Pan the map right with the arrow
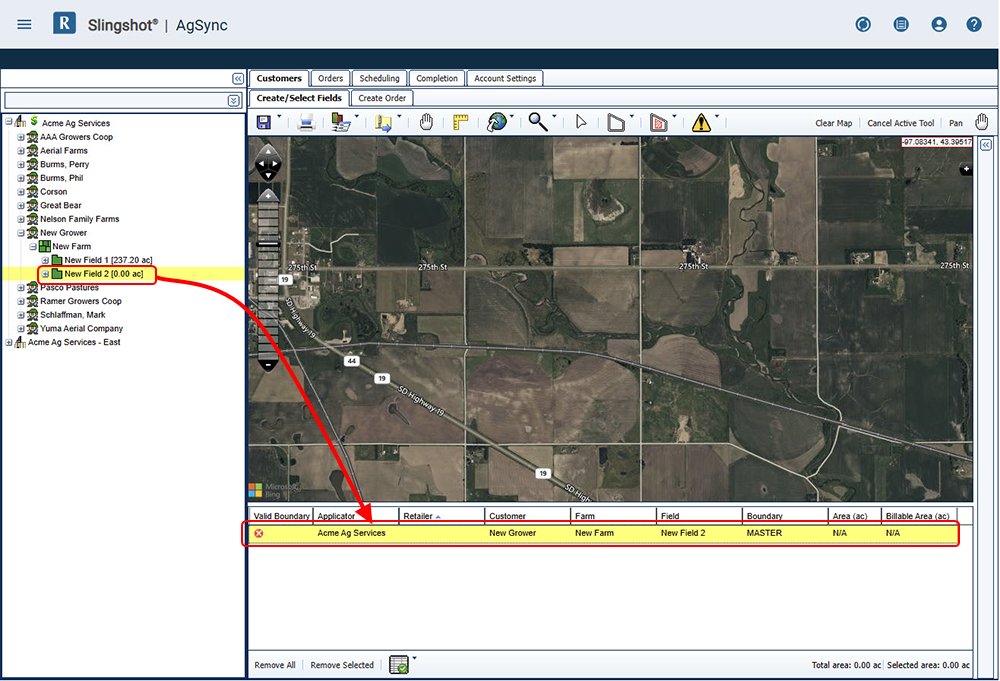Screen dimensions: 1000x681 (x=276, y=164)
